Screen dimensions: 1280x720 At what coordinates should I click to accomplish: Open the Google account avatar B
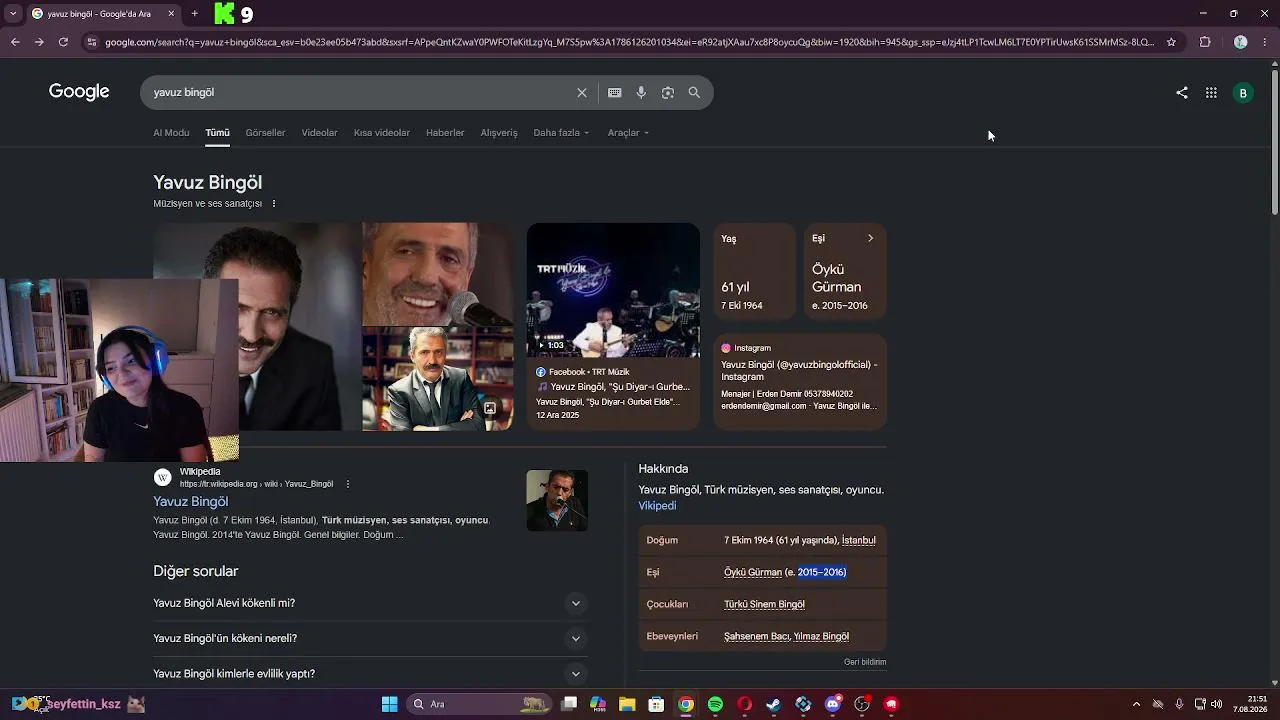pyautogui.click(x=1243, y=93)
